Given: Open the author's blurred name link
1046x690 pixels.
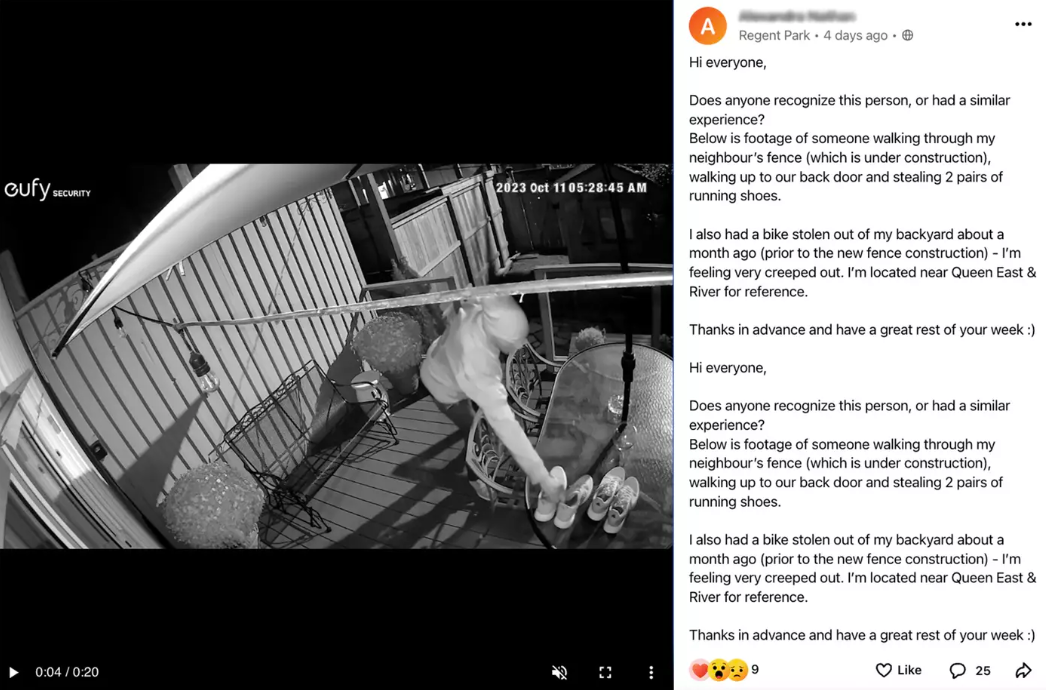Looking at the screenshot, I should 797,16.
